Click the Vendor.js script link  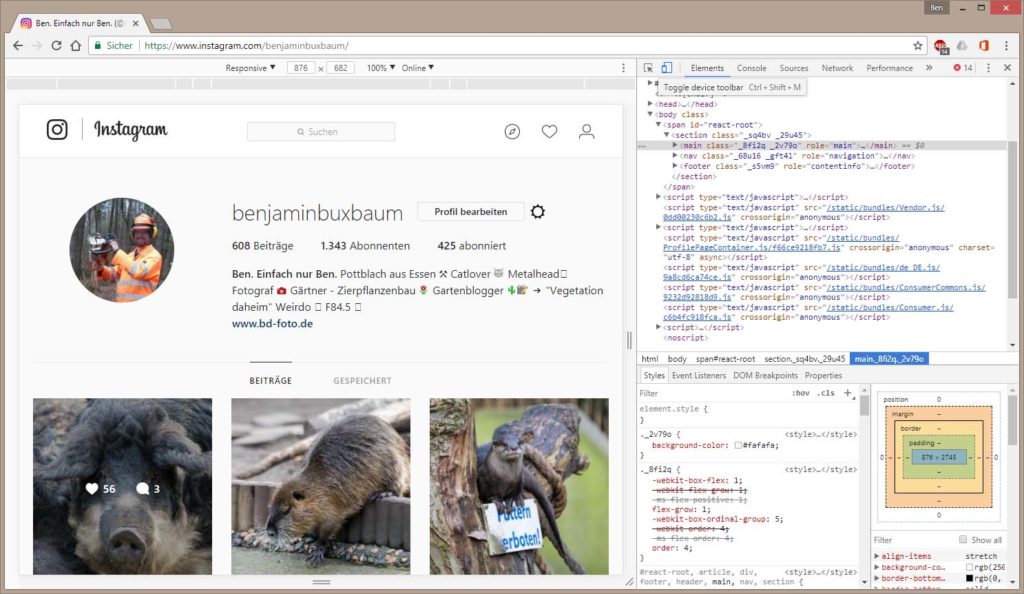coord(886,208)
